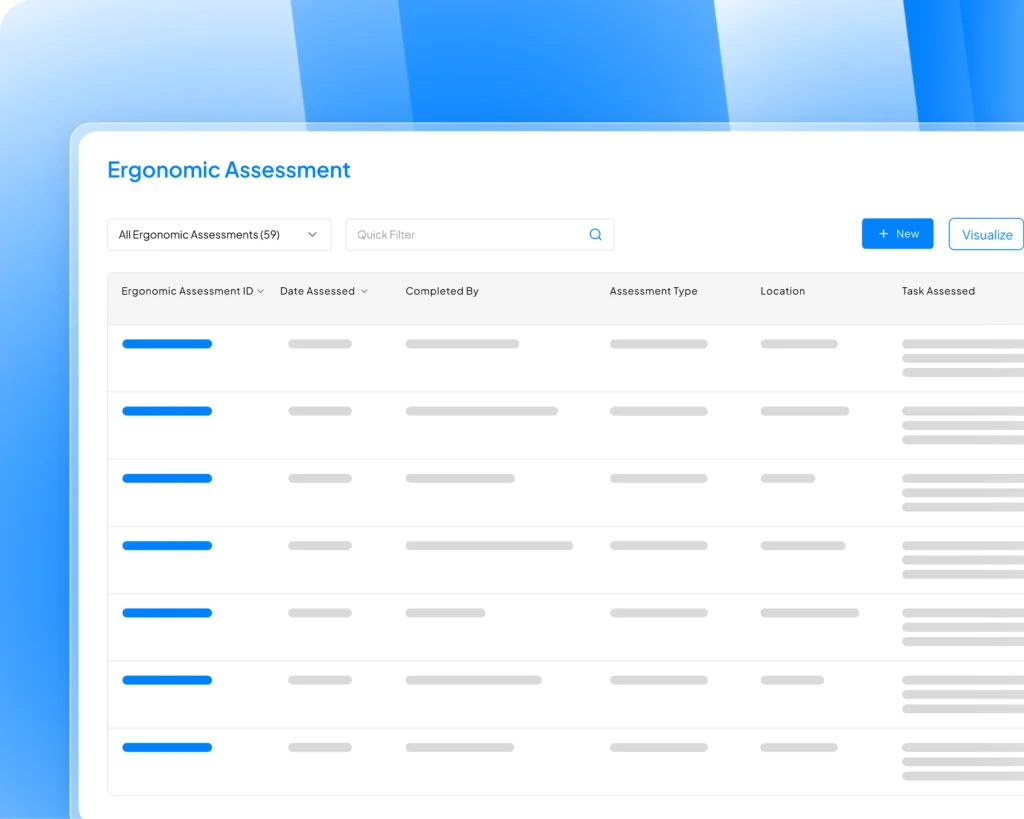Image resolution: width=1024 pixels, height=819 pixels.
Task: Sort by Ergonomic Assessment ID chevron
Action: (x=261, y=291)
